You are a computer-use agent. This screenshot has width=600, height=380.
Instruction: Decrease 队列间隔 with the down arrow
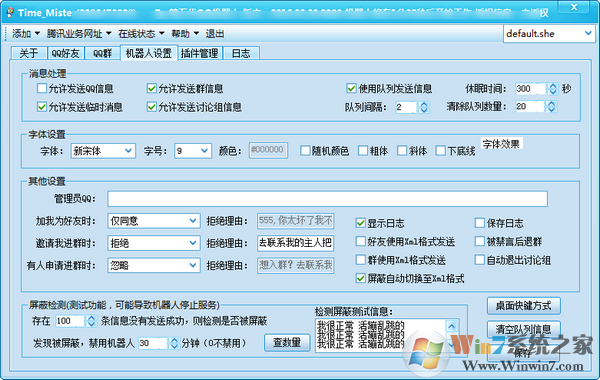424,110
